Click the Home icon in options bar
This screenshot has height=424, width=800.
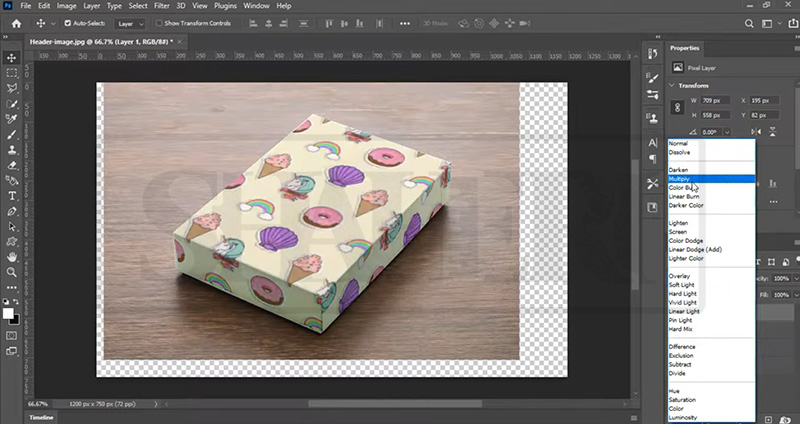16,22
